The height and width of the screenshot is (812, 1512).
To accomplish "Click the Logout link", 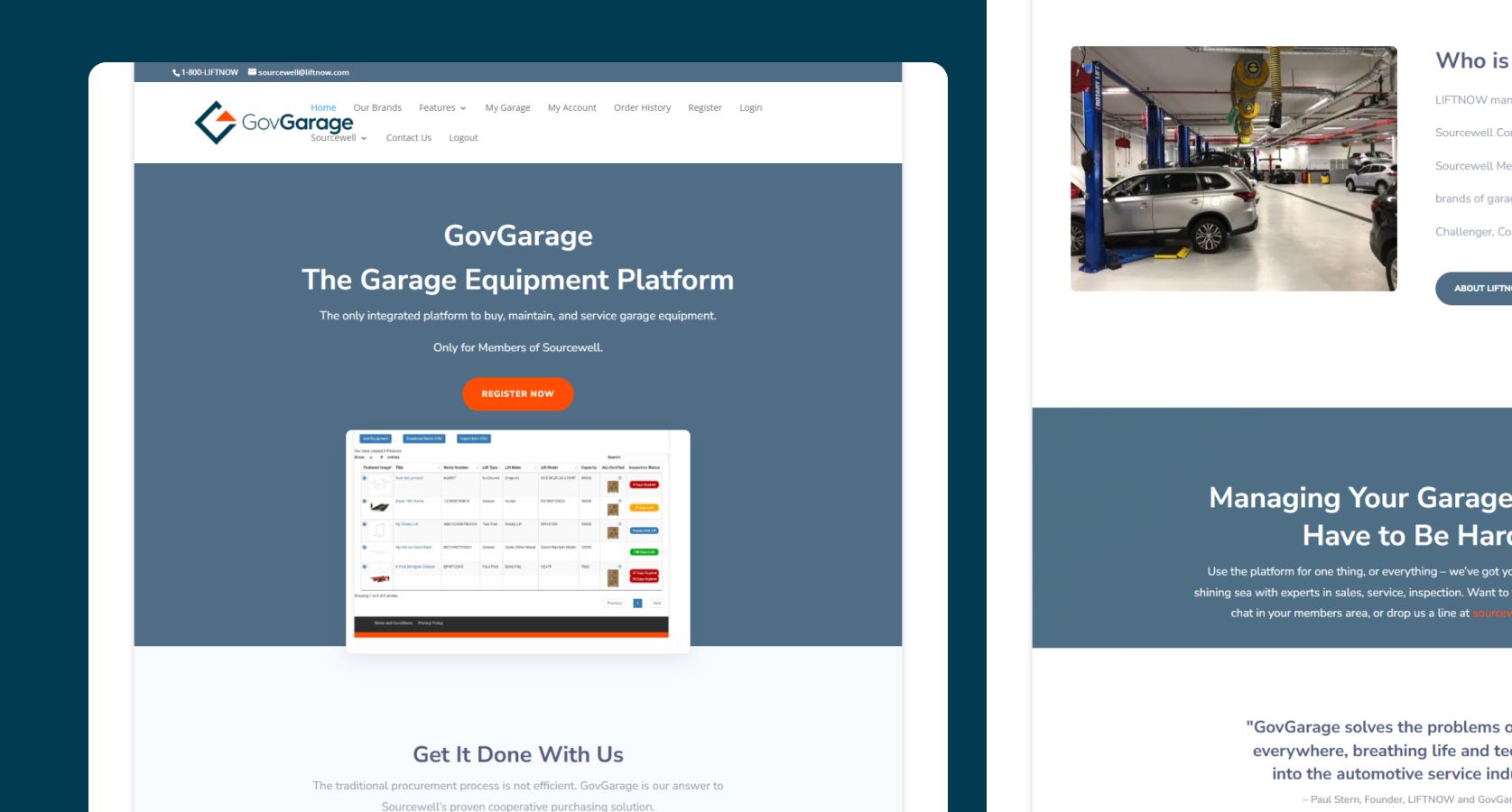I will tap(463, 138).
